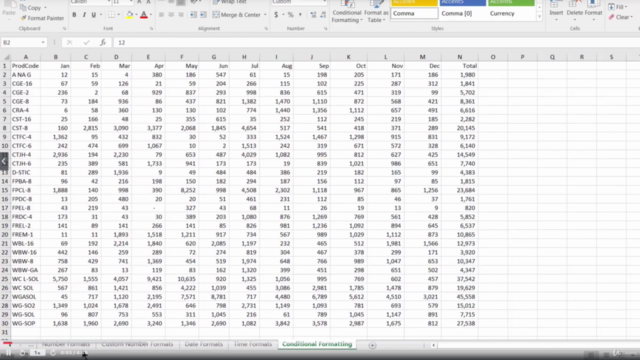Add a new sheet
The height and width of the screenshot is (360, 640).
pos(372,345)
